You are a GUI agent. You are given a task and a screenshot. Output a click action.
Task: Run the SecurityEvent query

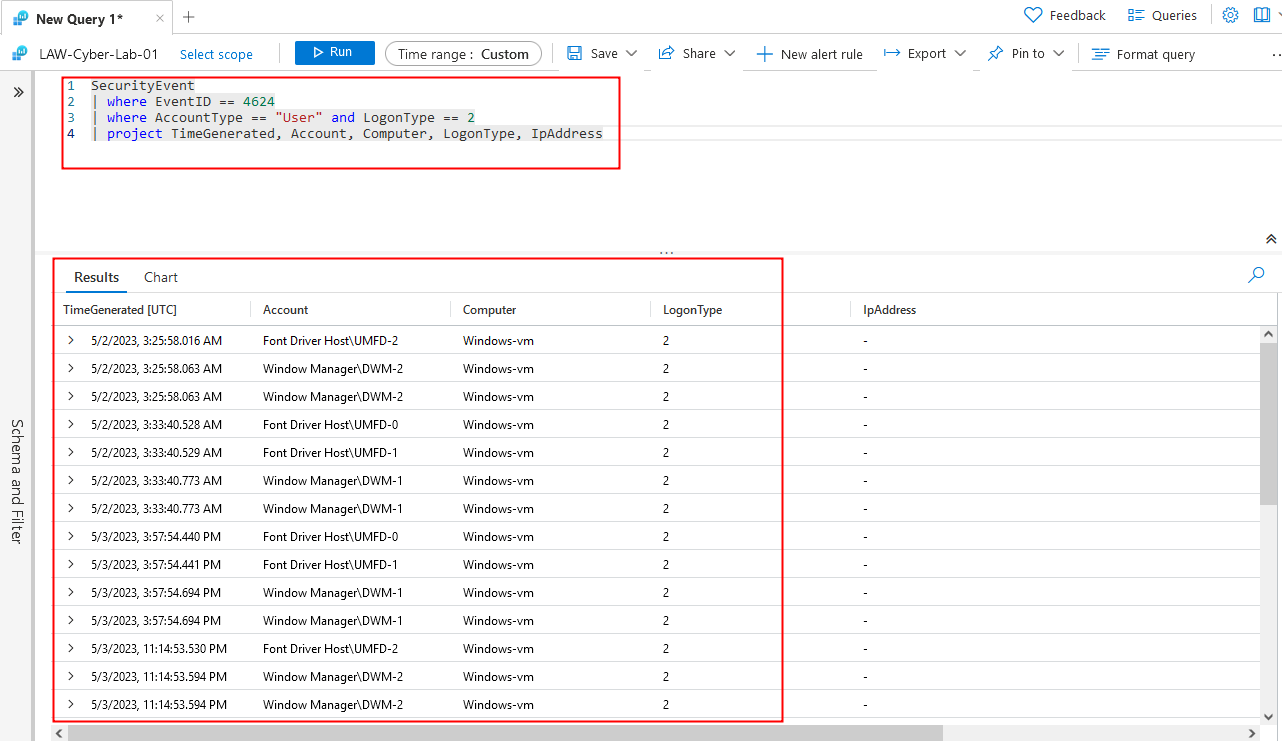tap(334, 52)
